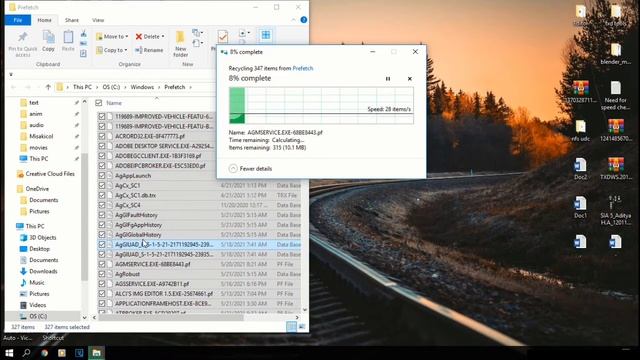
Task: Switch to Share ribbon tab
Action: [71, 20]
